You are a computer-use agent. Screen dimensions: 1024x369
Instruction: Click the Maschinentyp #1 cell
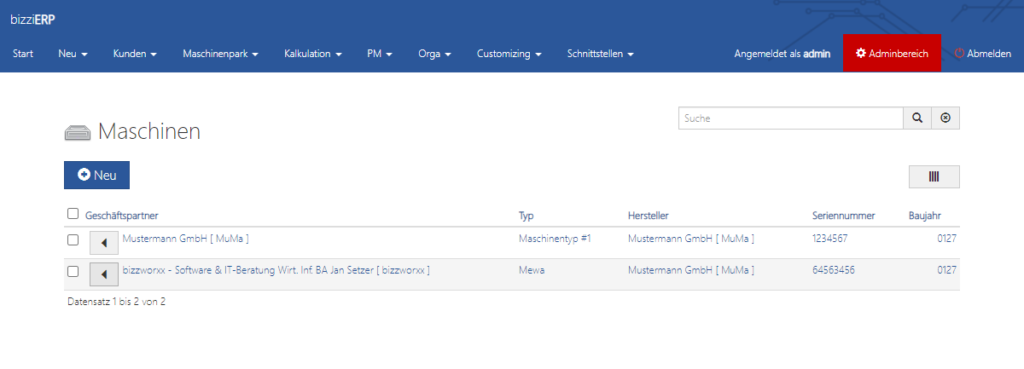554,238
